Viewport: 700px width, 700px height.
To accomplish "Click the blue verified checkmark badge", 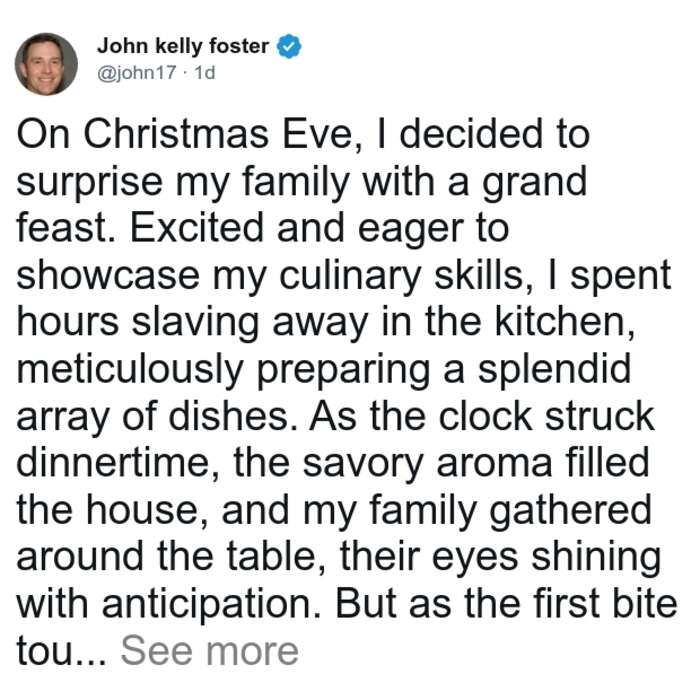I will pyautogui.click(x=289, y=46).
